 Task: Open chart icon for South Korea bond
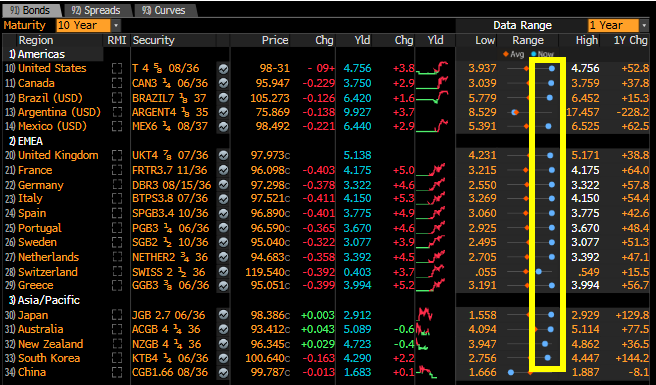tap(223, 358)
